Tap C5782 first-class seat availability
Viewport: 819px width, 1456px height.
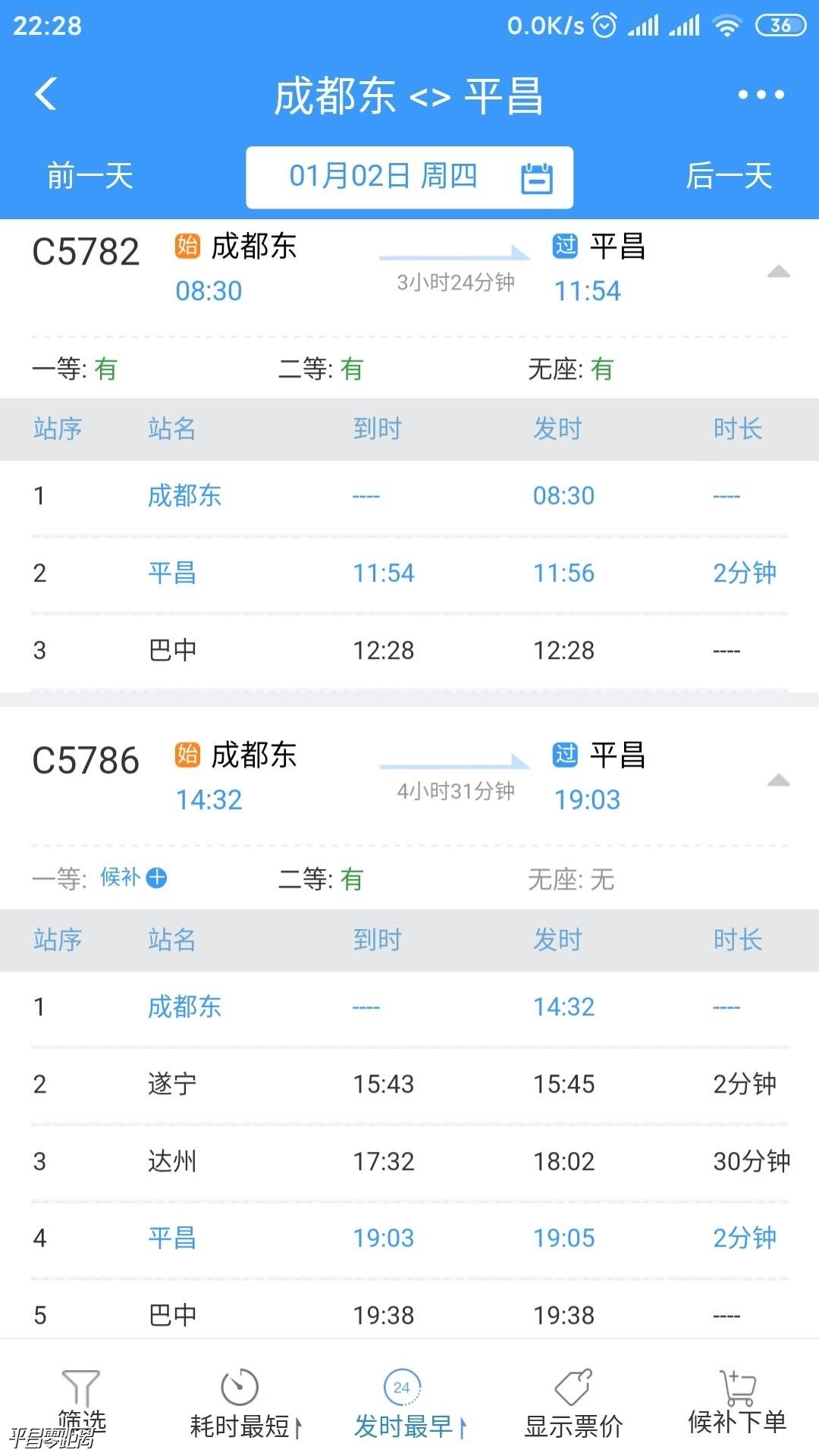pos(74,369)
